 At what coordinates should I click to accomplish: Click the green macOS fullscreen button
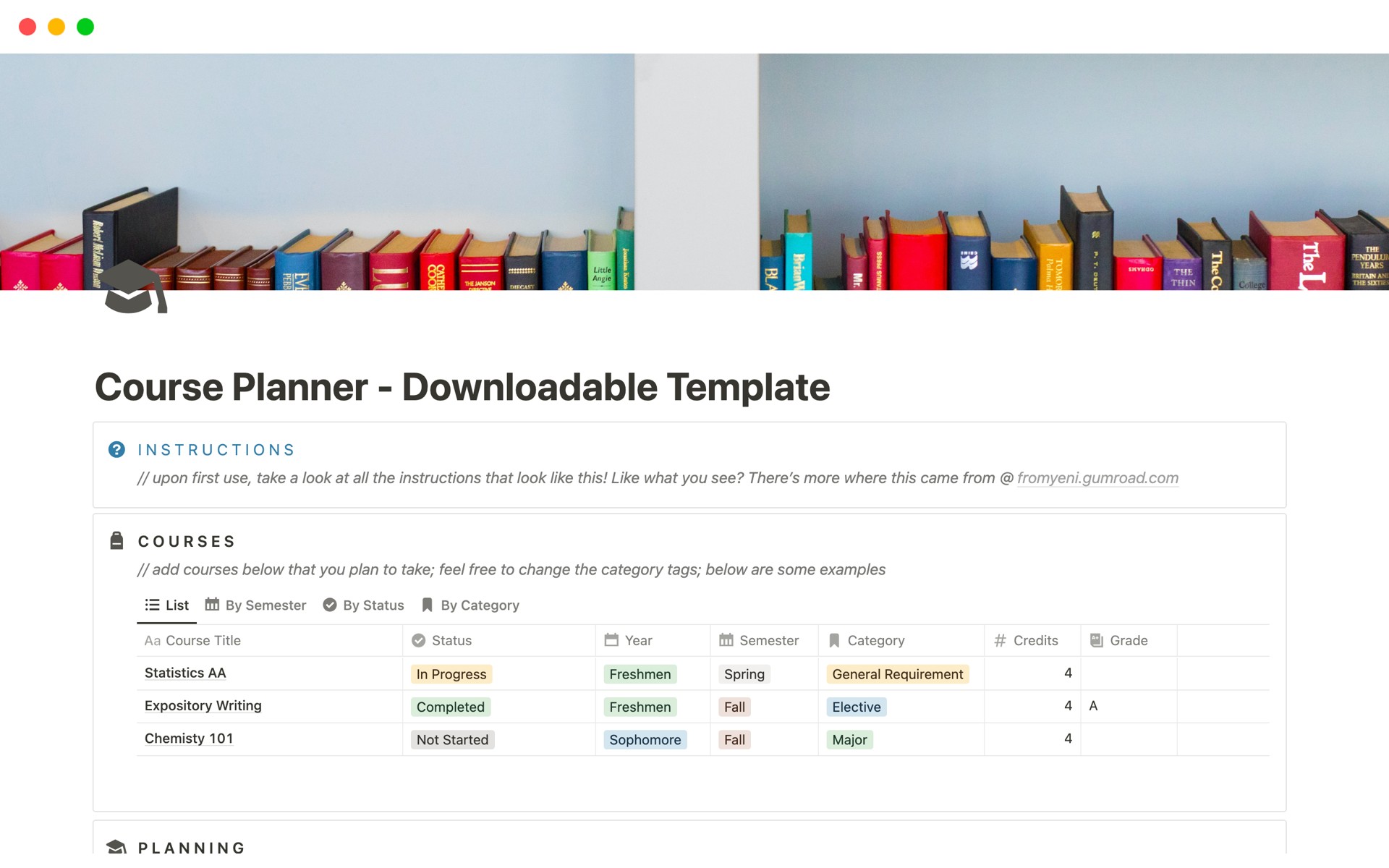(85, 27)
